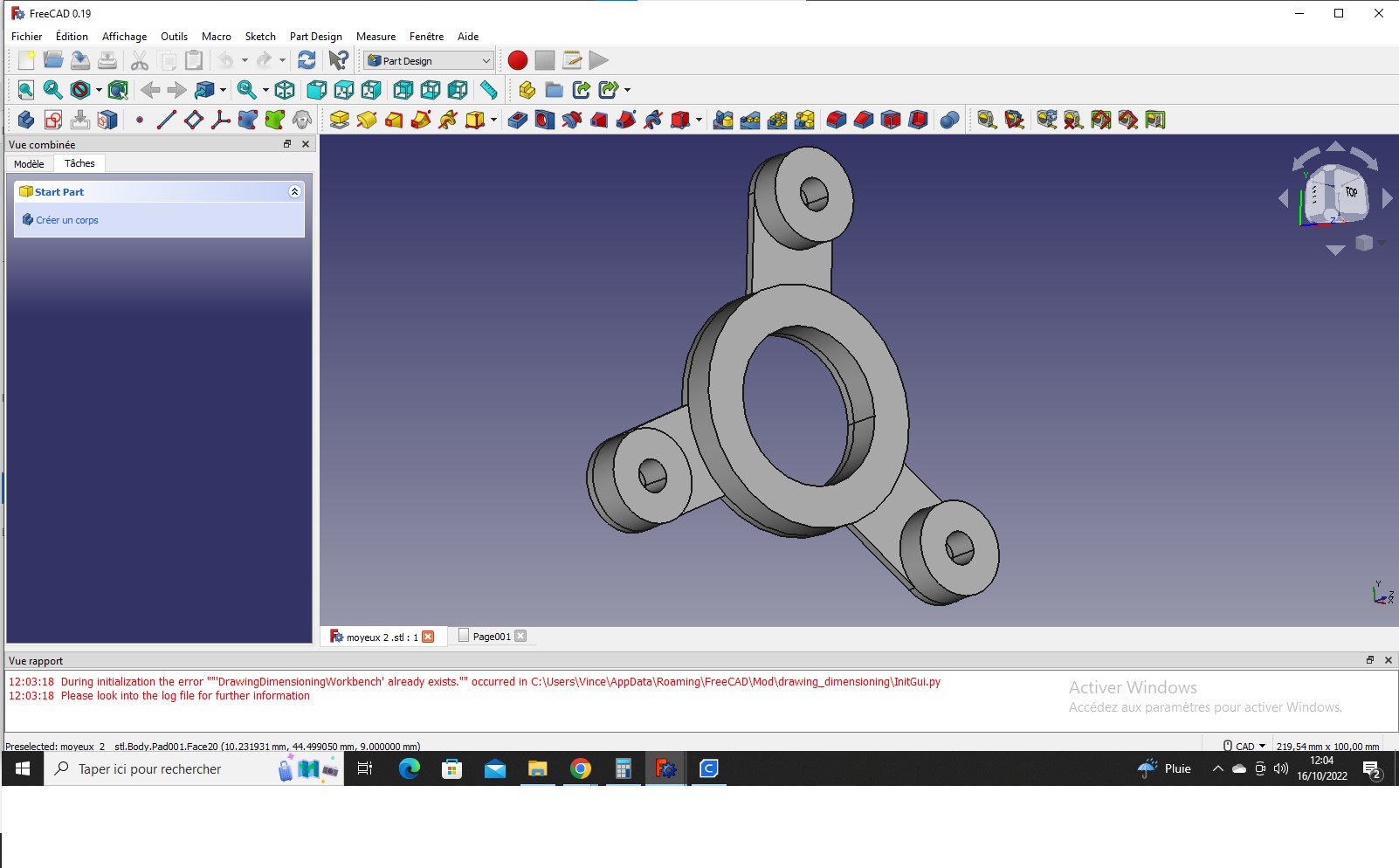Open the undo history dropdown arrow

[x=245, y=60]
